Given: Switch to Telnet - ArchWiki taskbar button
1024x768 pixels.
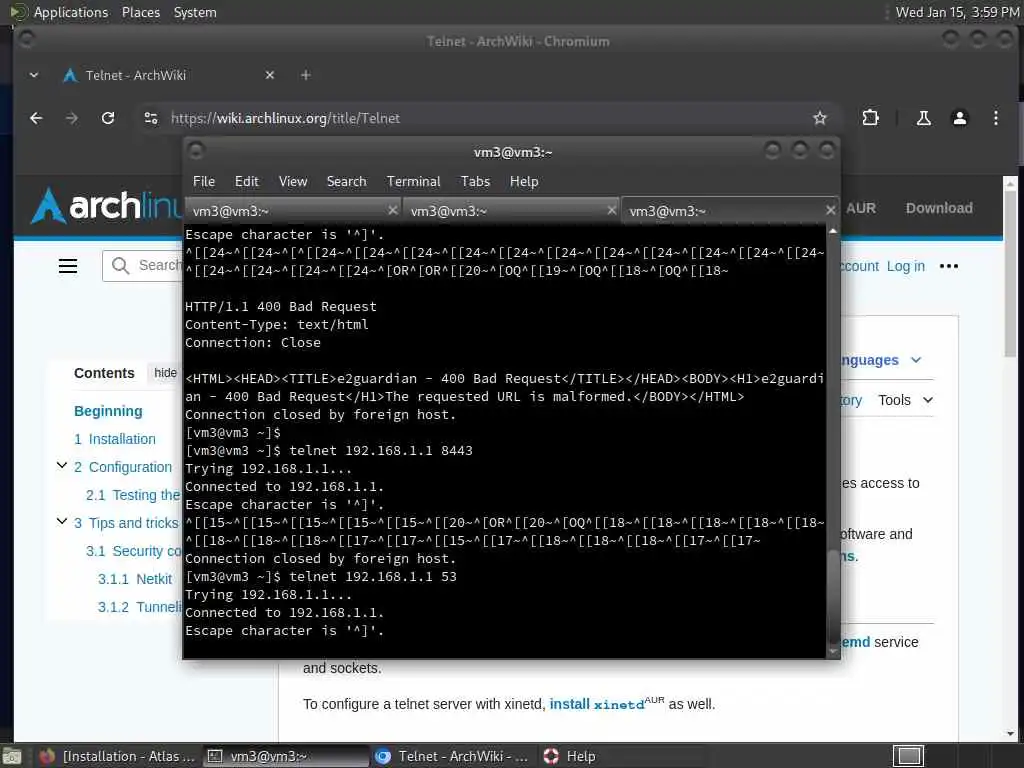Looking at the screenshot, I should point(452,756).
